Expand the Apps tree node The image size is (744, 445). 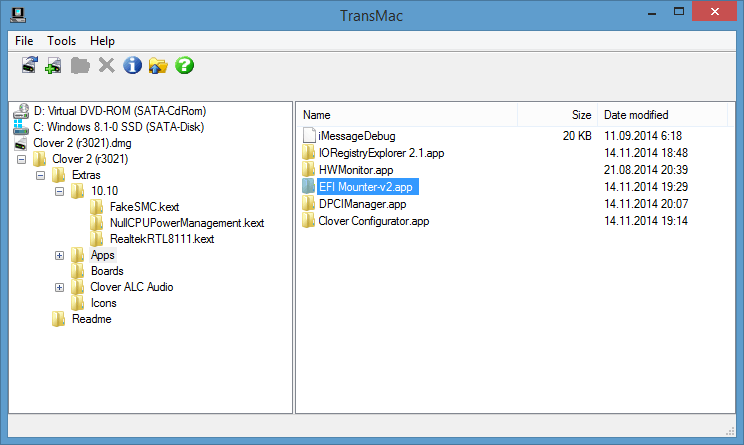(x=59, y=256)
